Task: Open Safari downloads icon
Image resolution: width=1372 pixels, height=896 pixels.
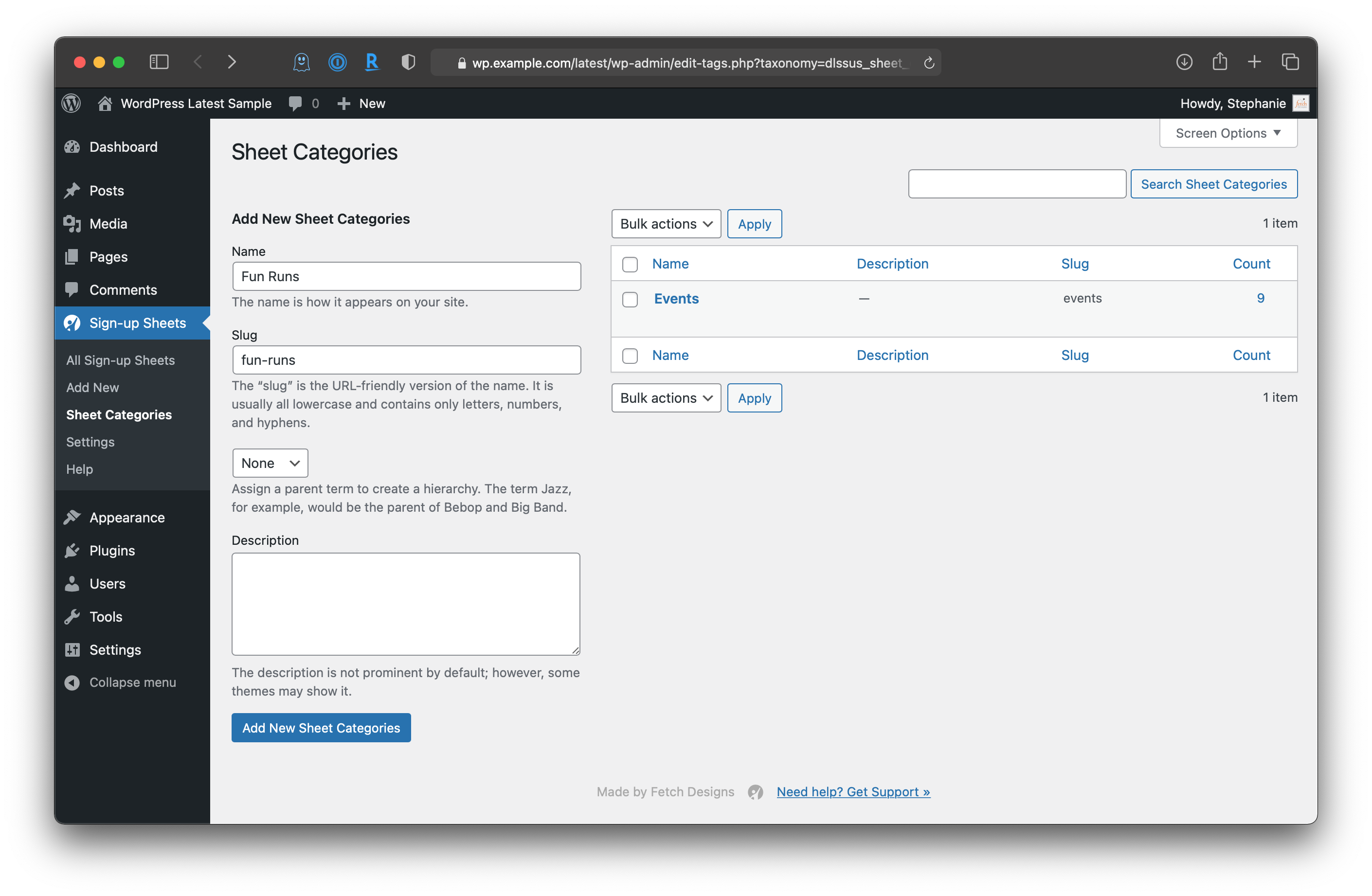Action: tap(1184, 62)
